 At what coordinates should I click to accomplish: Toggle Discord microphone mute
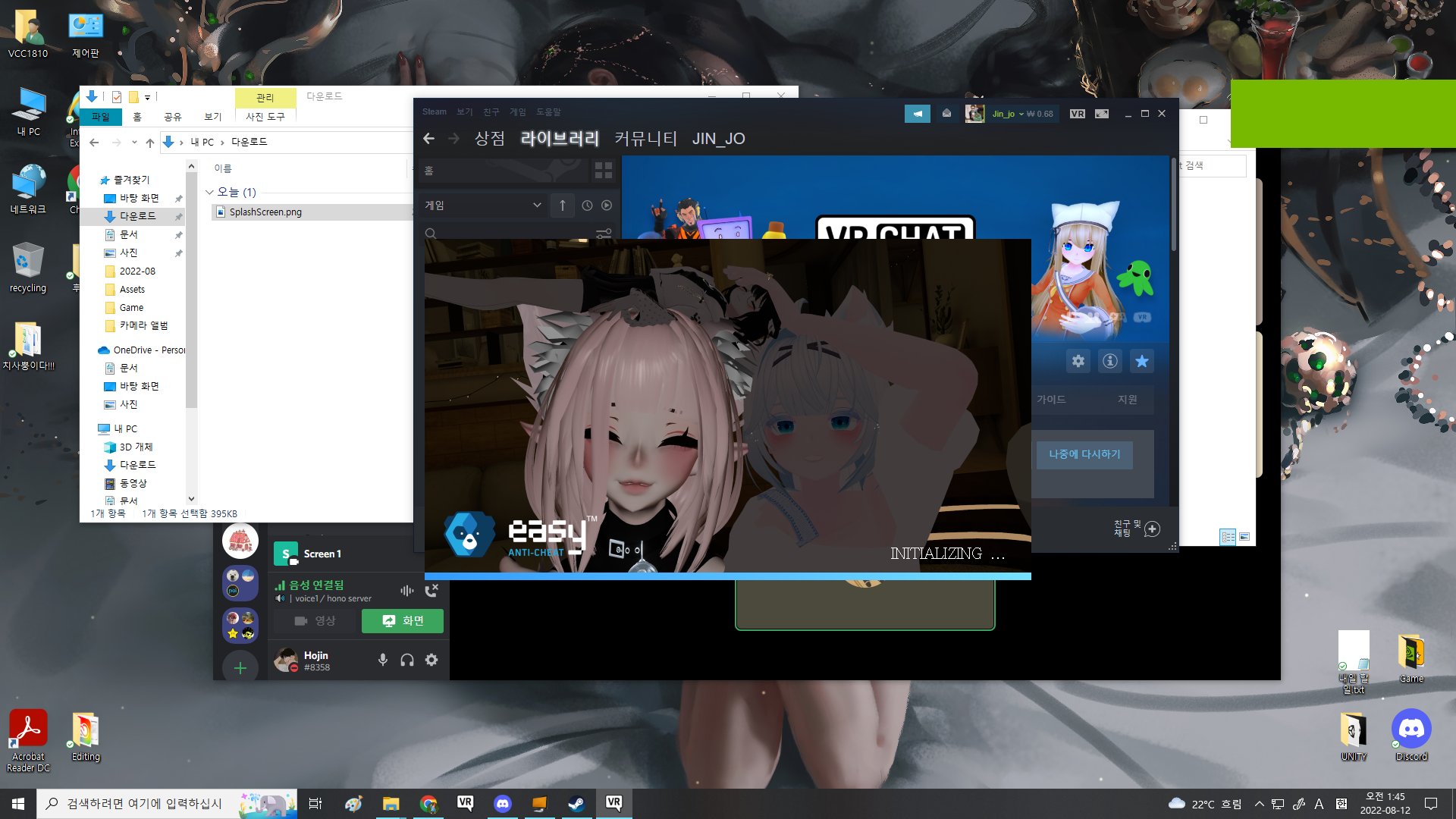[x=383, y=660]
